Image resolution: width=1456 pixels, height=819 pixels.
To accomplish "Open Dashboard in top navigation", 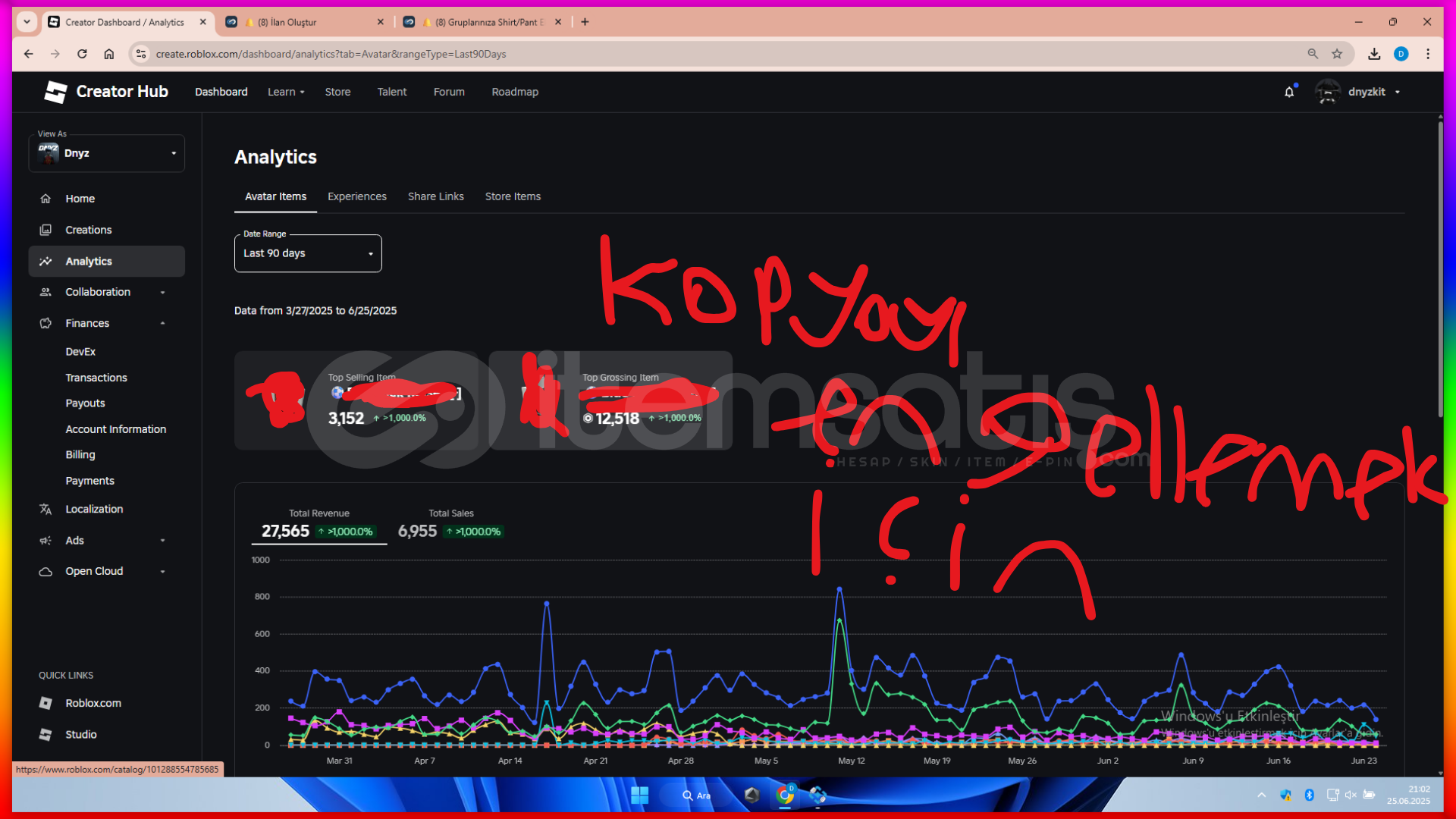I will coord(221,92).
